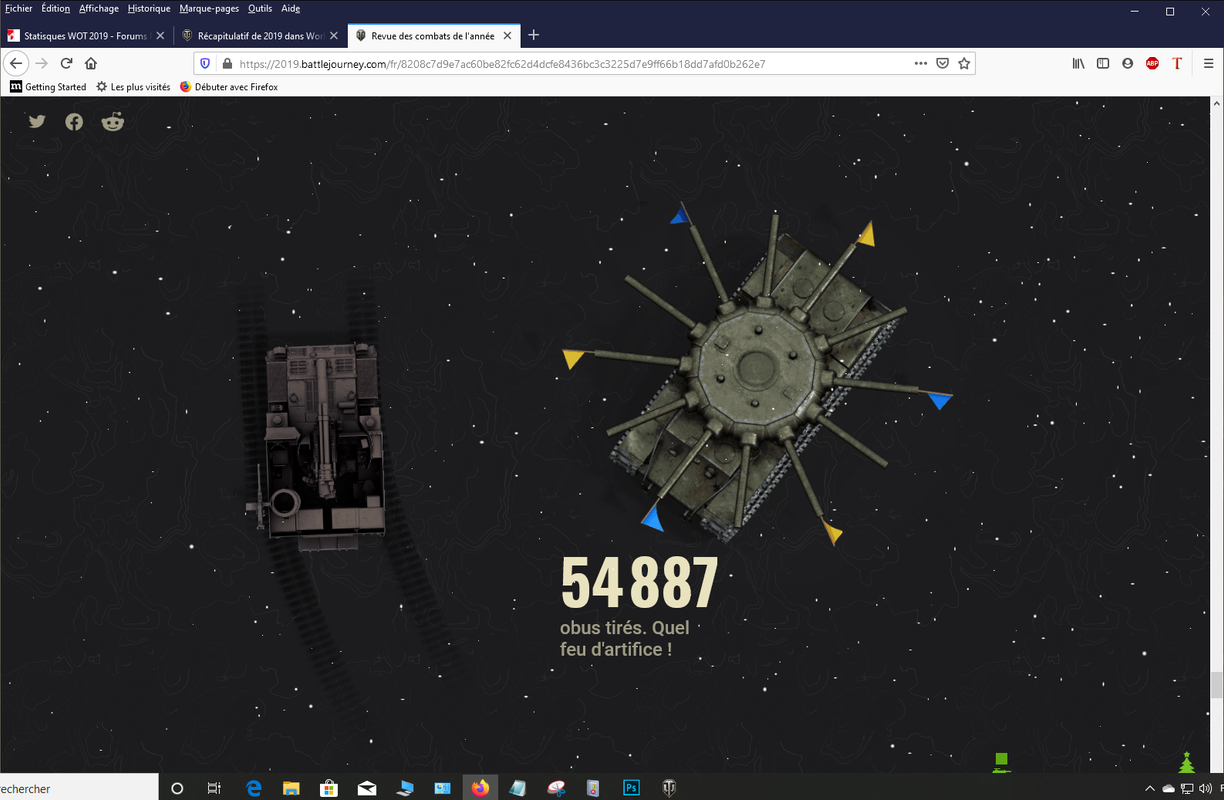Open Windows Task View
Screen dimensions: 1224x800
click(x=214, y=788)
